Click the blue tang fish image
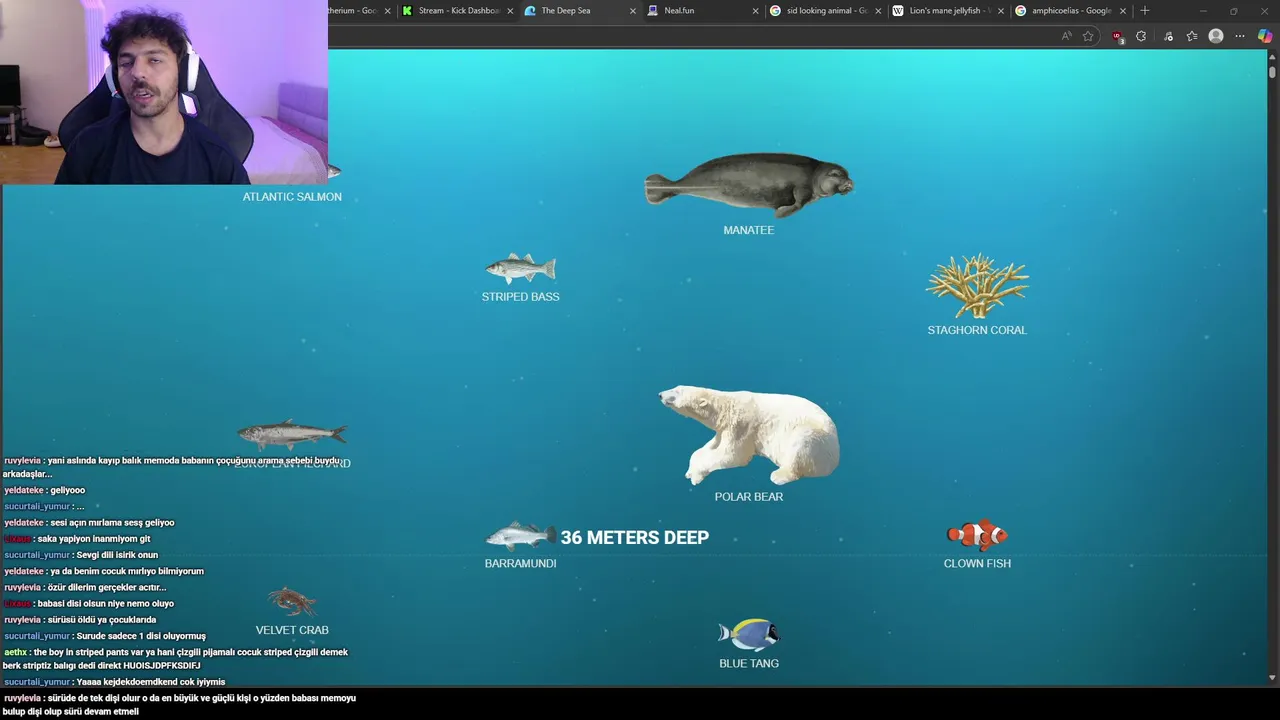Image resolution: width=1280 pixels, height=720 pixels. (x=749, y=635)
